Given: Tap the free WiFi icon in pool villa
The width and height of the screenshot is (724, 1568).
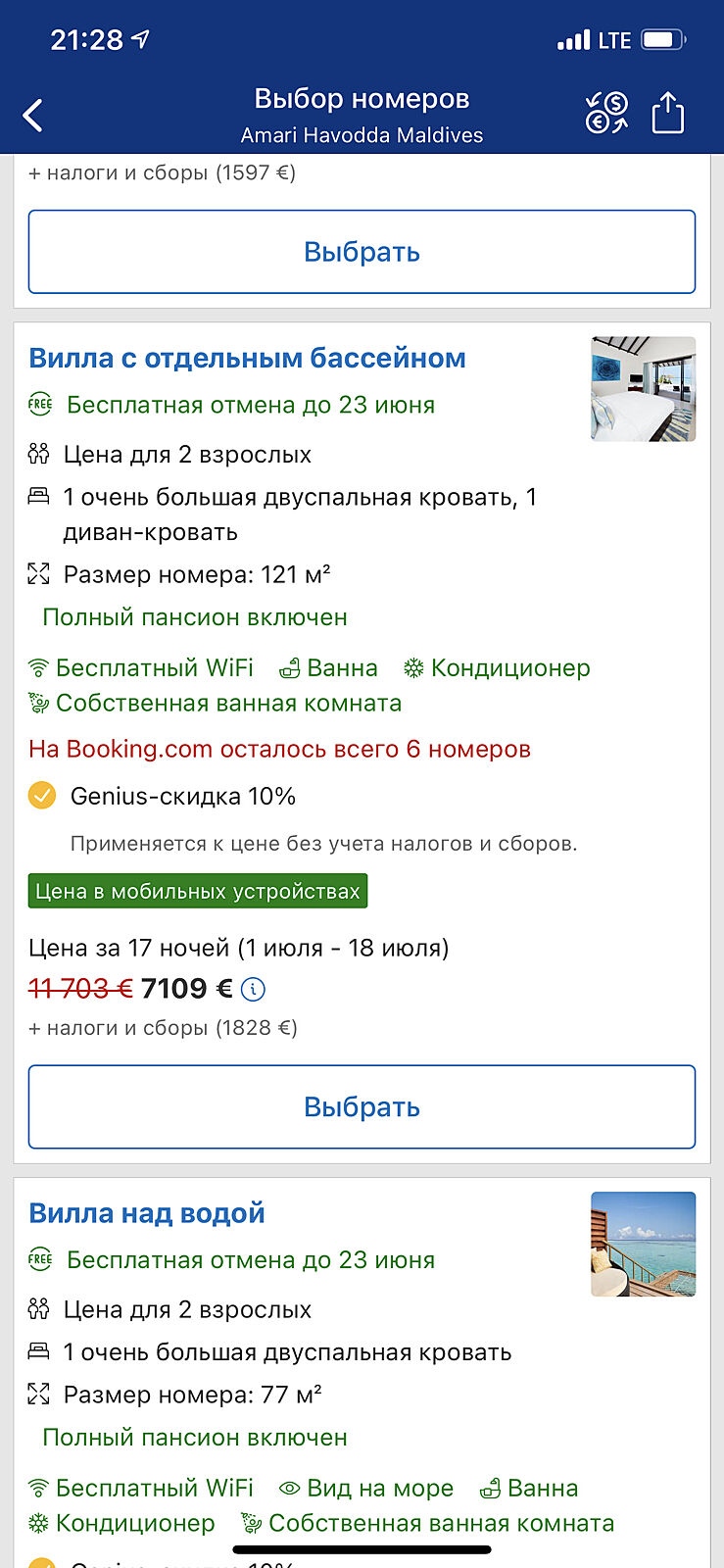Looking at the screenshot, I should (38, 669).
